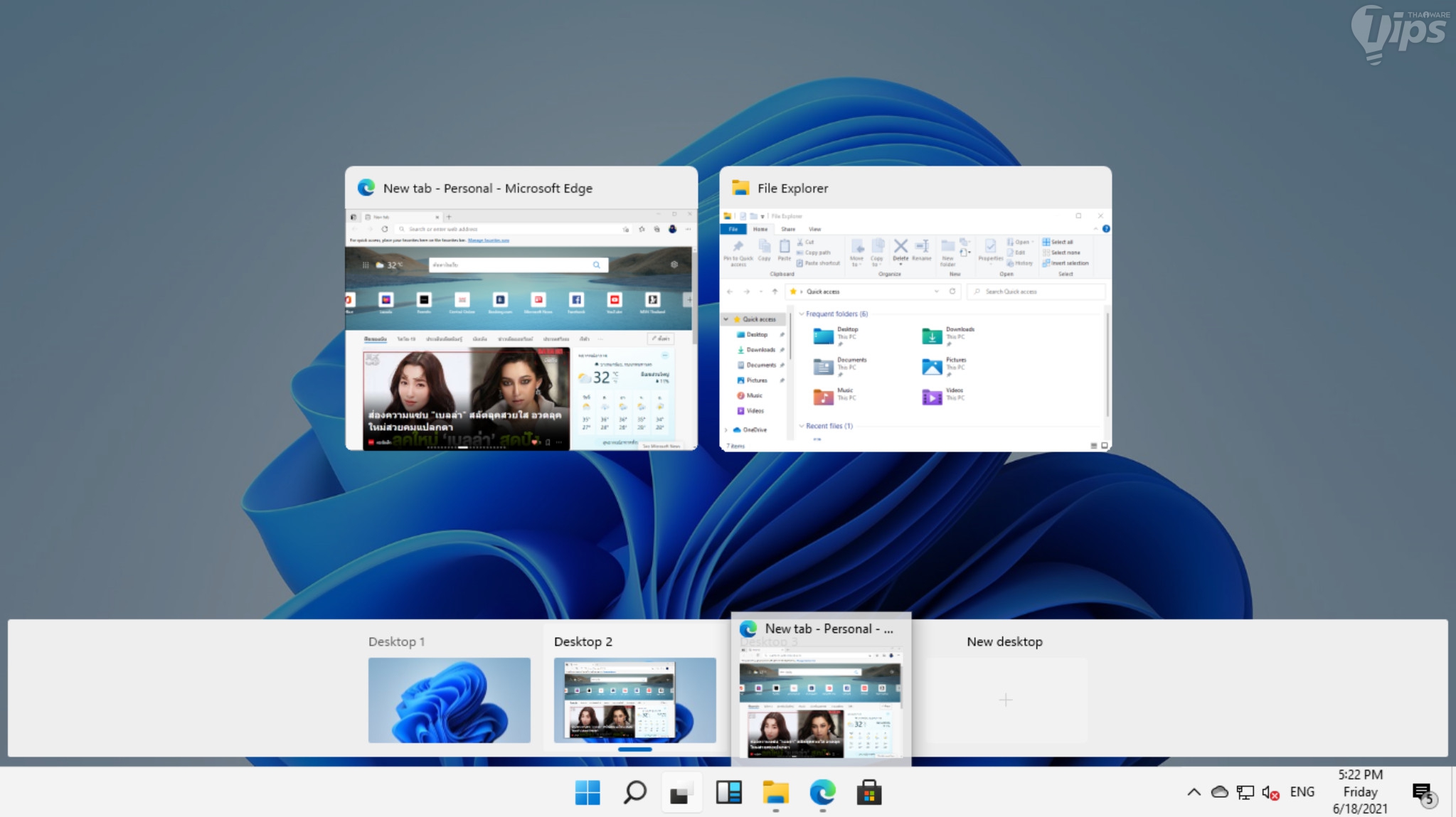Click the muted volume tray icon
The width and height of the screenshot is (1456, 817).
(1270, 792)
